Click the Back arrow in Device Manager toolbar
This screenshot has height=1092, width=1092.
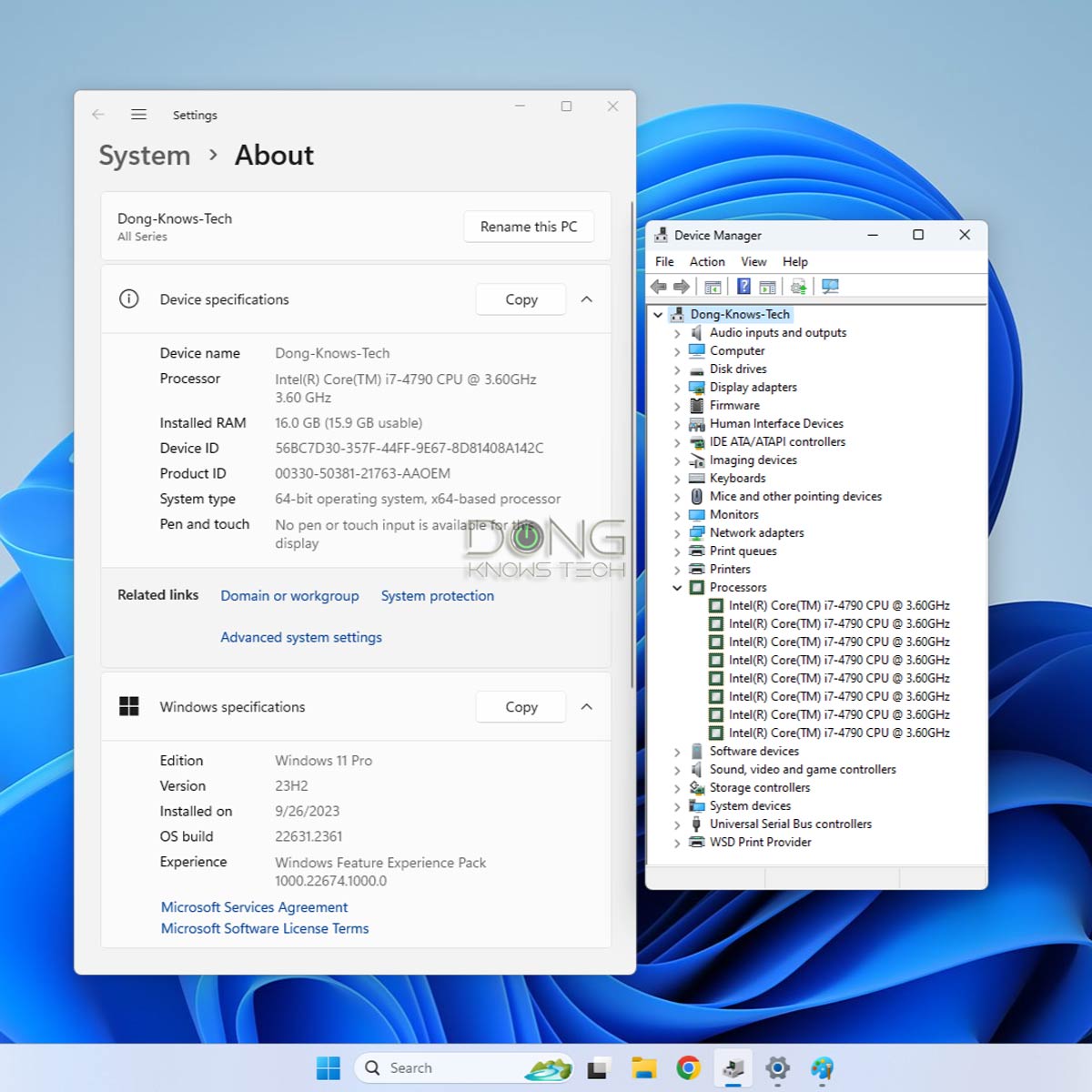pos(659,287)
